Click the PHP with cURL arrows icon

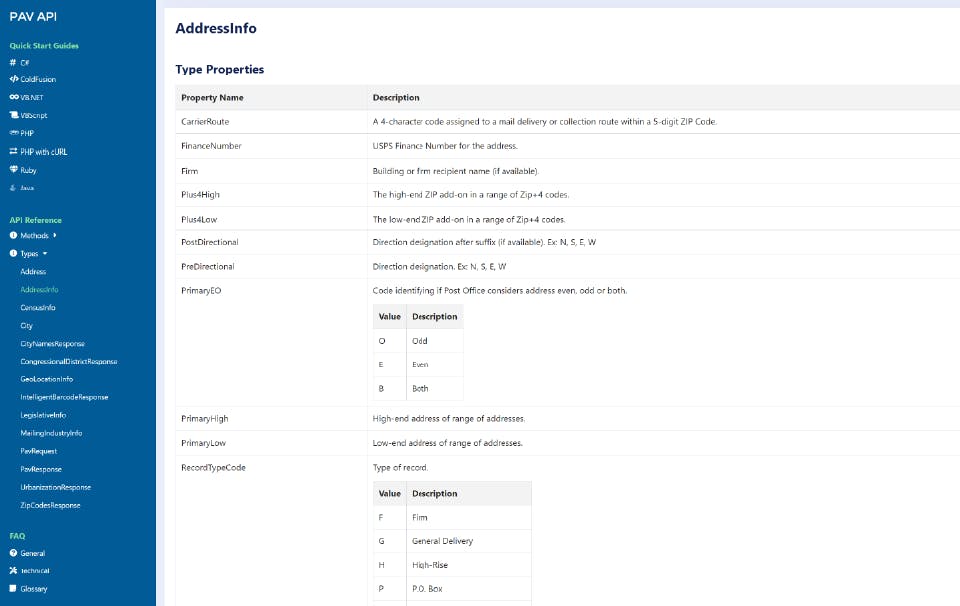(x=13, y=151)
